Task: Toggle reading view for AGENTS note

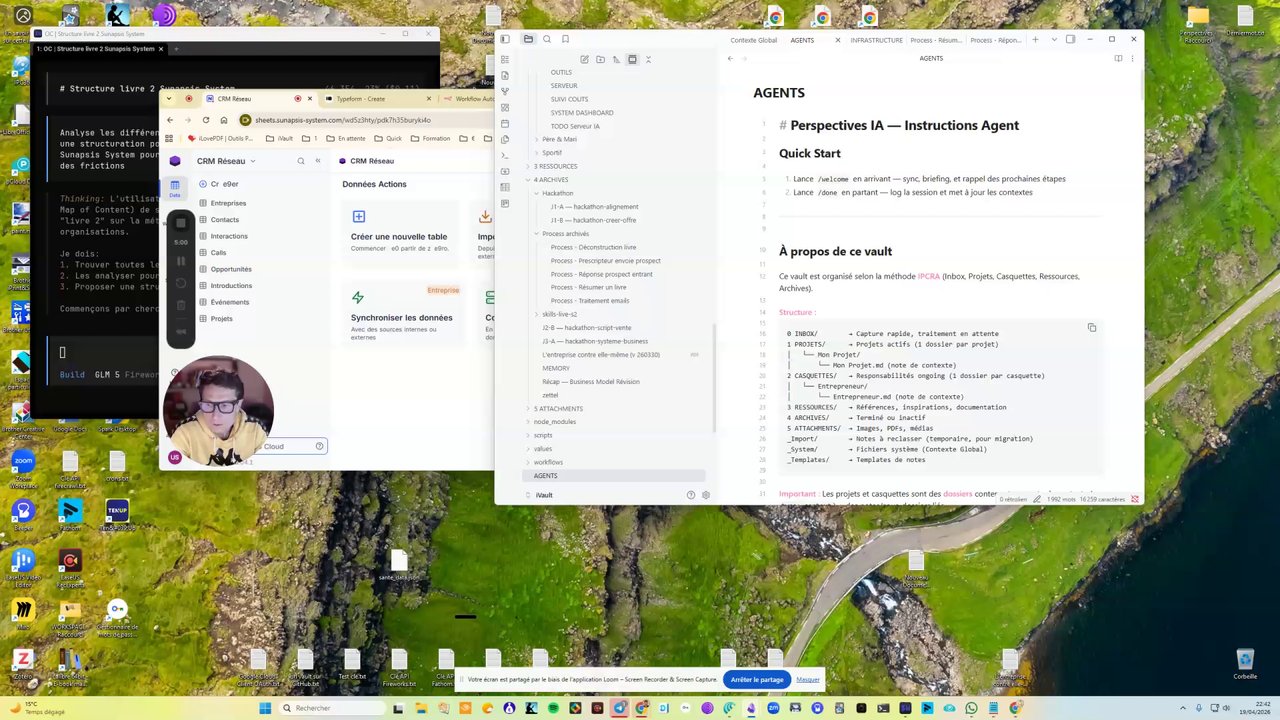Action: click(x=1118, y=58)
